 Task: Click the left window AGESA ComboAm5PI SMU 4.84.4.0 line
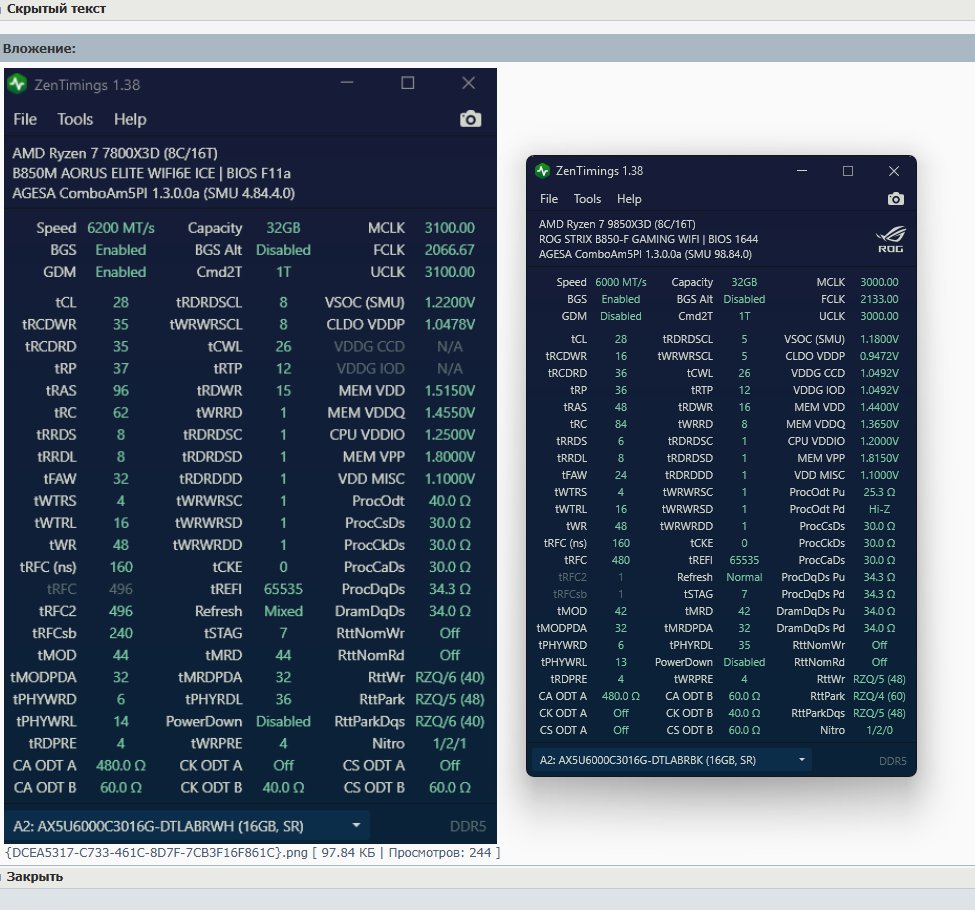tap(154, 193)
